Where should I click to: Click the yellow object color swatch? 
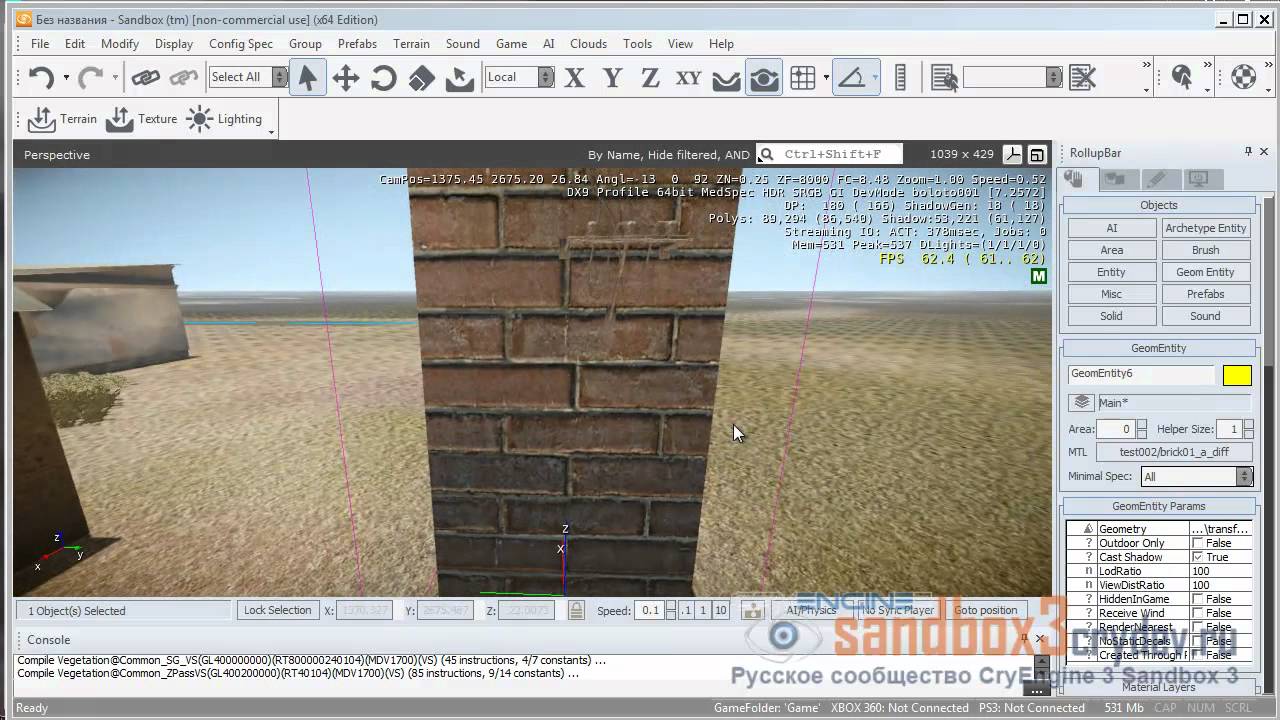[1237, 375]
